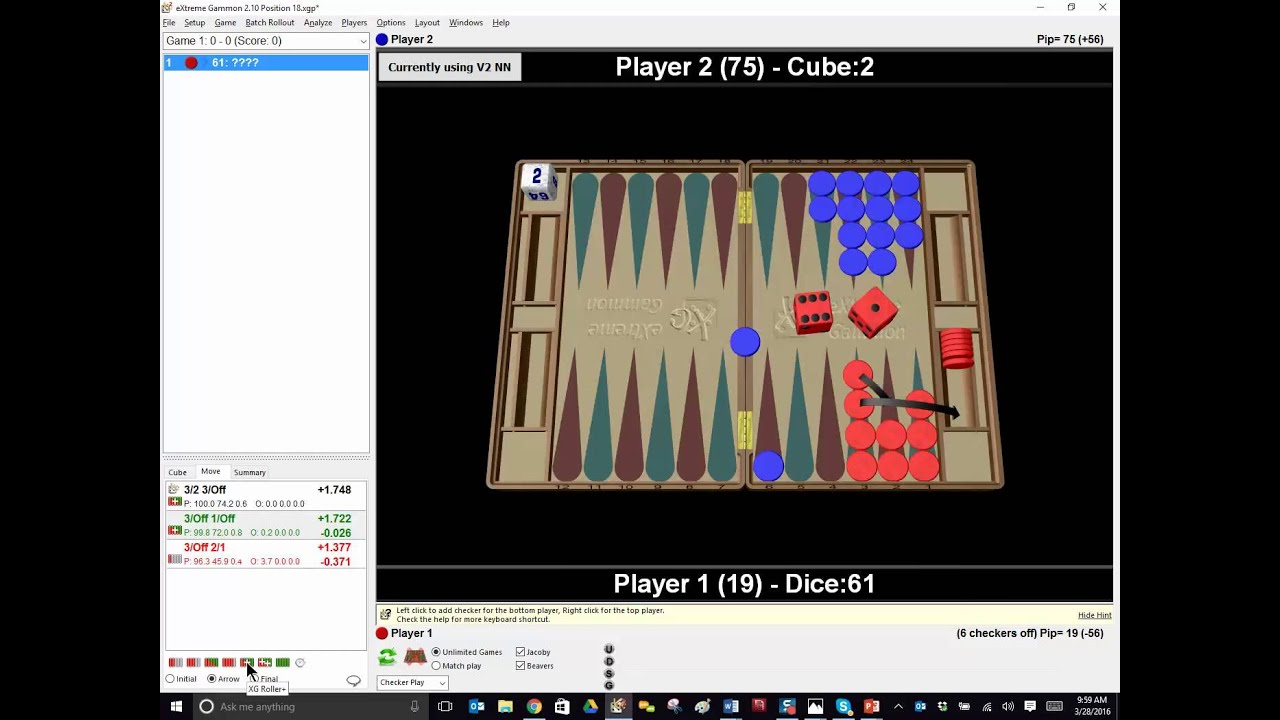This screenshot has width=1280, height=720.
Task: Open the Action Center notification icon
Action: click(x=1030, y=706)
